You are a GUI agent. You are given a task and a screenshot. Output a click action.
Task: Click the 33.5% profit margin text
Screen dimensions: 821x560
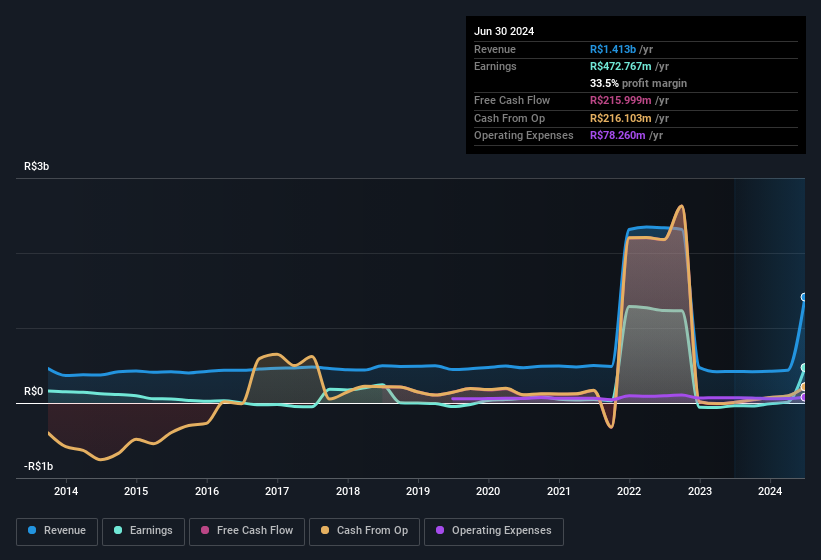click(638, 83)
